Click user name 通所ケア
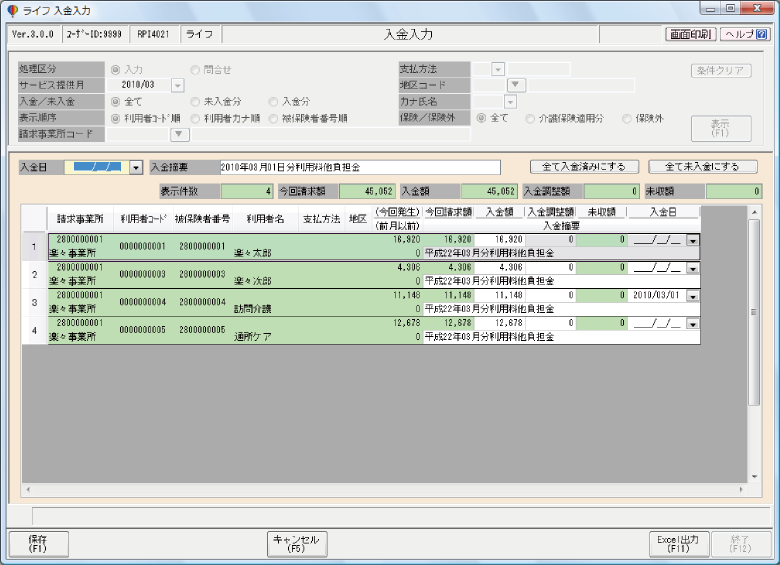Image resolution: width=780 pixels, height=565 pixels. click(253, 337)
